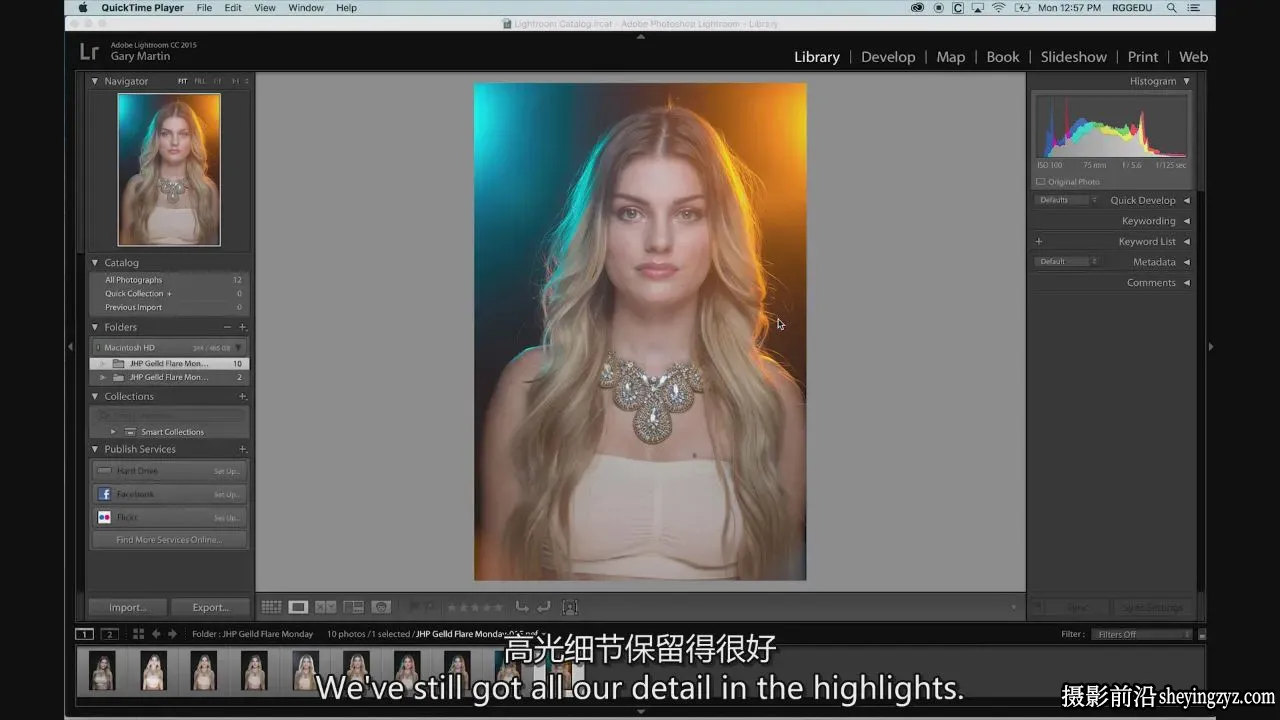Image resolution: width=1280 pixels, height=720 pixels.
Task: Collapse the Navigator panel
Action: pos(95,81)
